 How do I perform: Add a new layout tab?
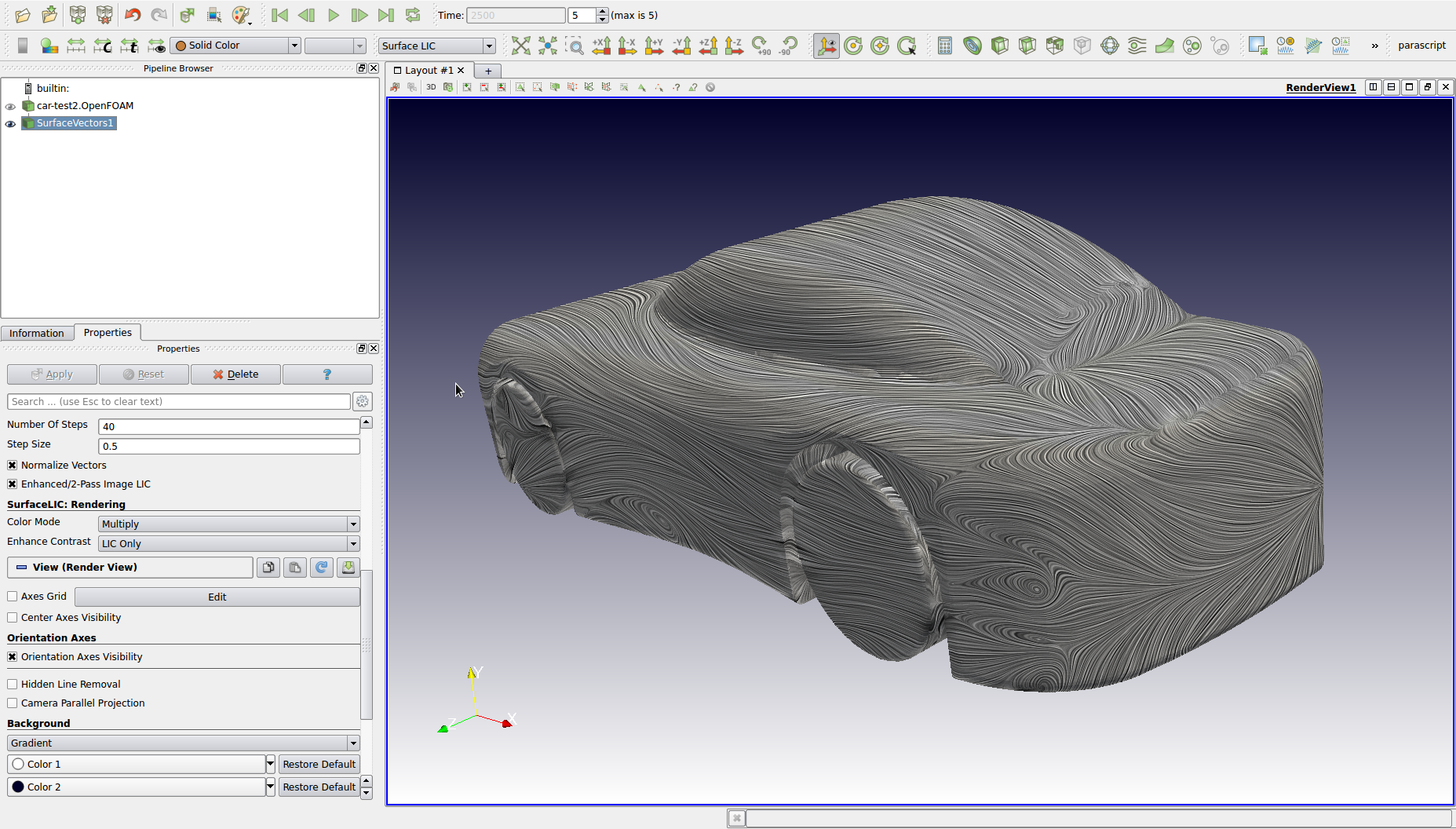[x=488, y=71]
